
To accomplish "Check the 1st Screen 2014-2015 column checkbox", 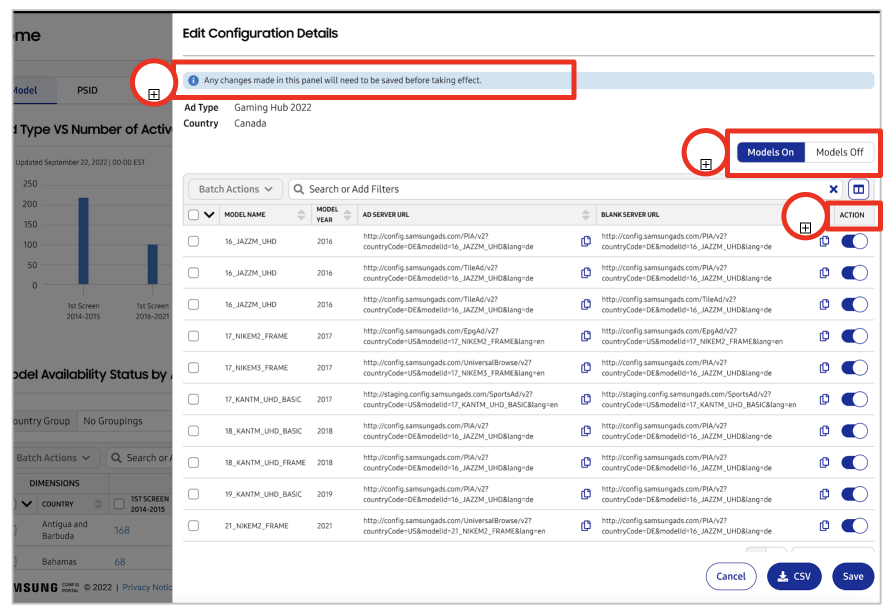I will pos(119,504).
